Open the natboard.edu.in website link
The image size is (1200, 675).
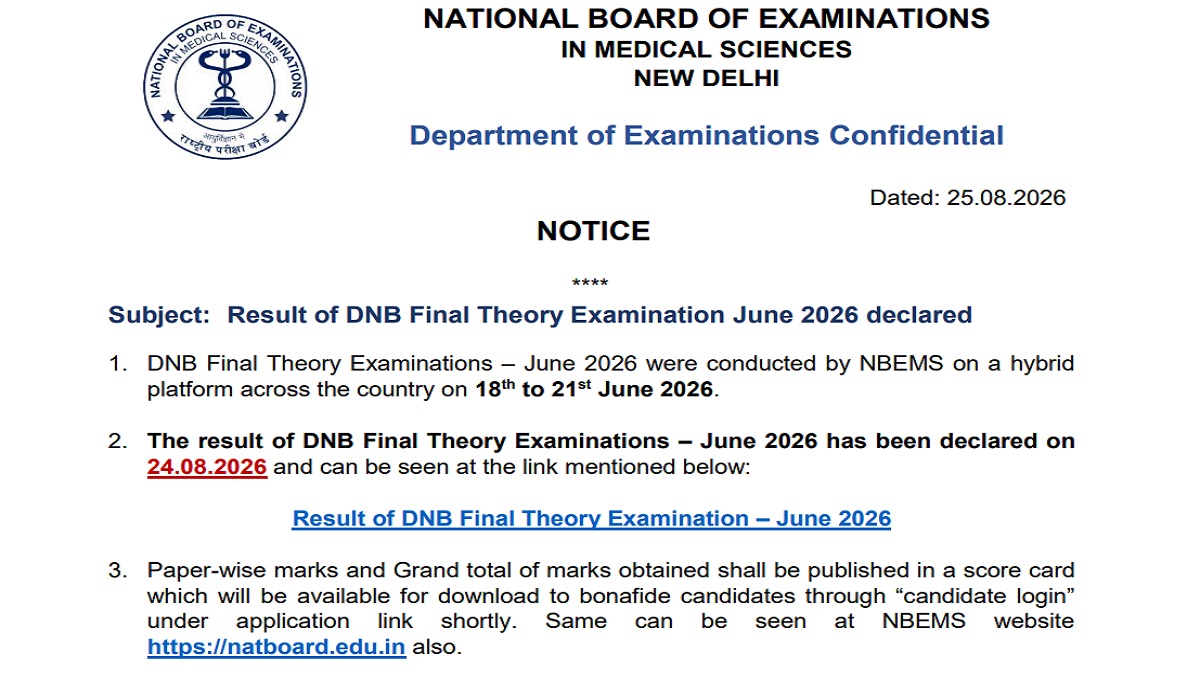click(x=276, y=646)
